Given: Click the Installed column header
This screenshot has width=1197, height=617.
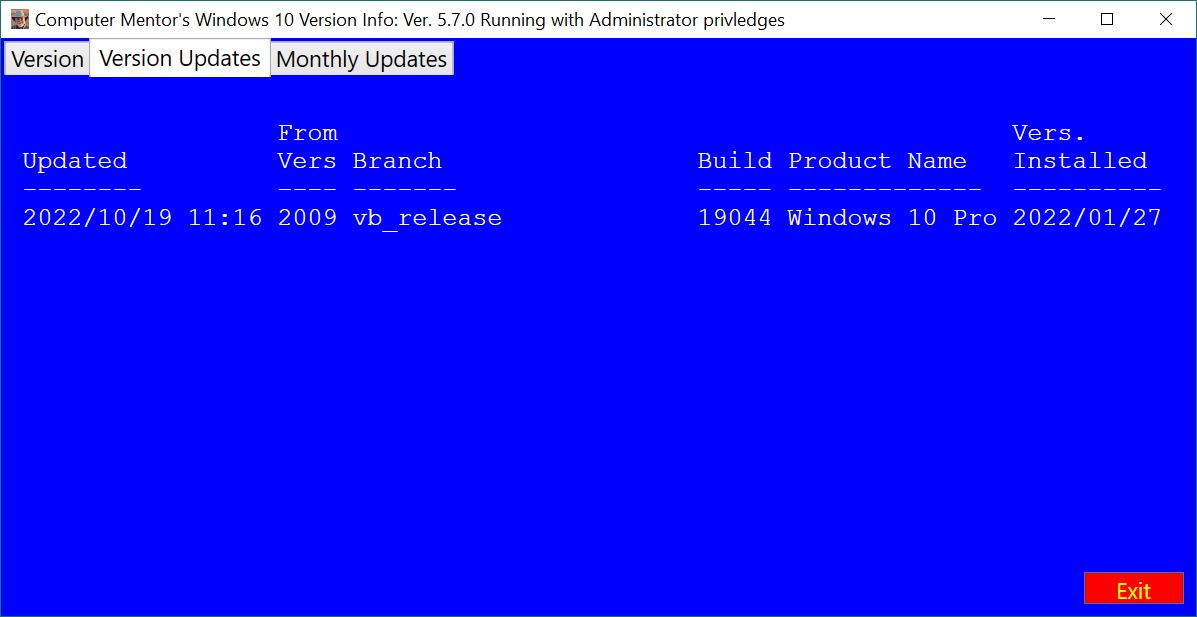Looking at the screenshot, I should pyautogui.click(x=1079, y=161).
